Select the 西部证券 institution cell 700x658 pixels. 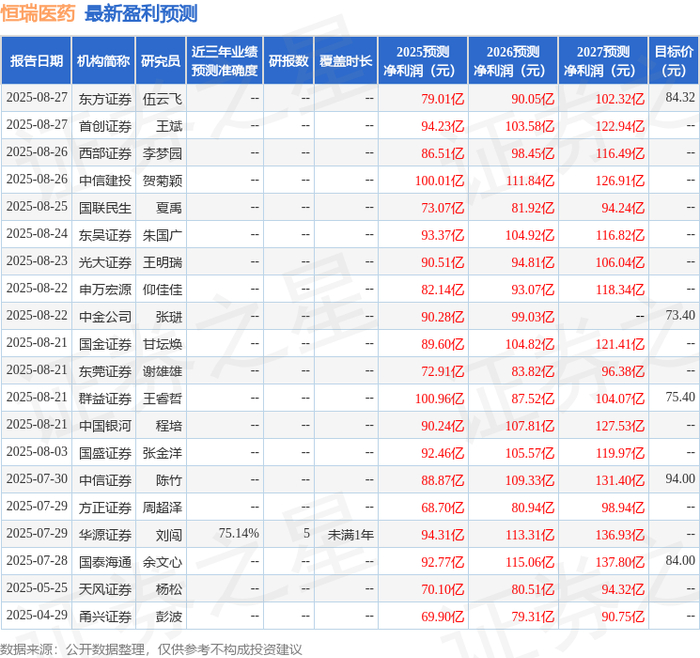tap(105, 154)
